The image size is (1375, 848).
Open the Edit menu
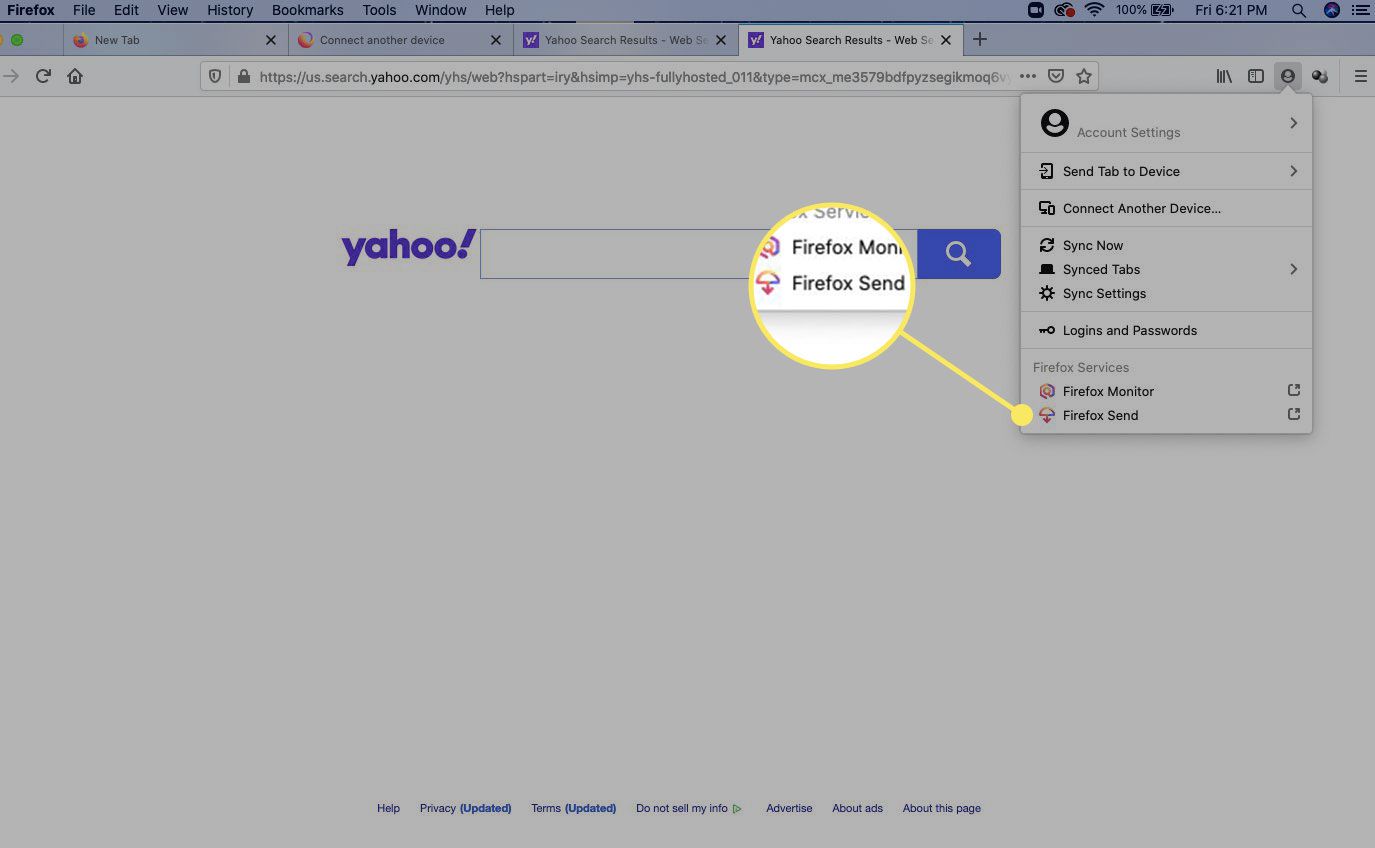pos(126,10)
